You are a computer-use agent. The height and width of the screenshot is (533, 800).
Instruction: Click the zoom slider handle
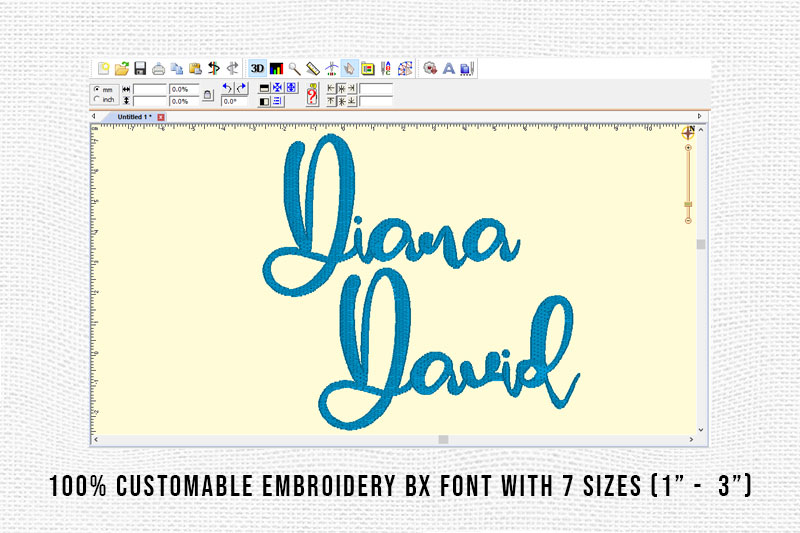pyautogui.click(x=688, y=204)
